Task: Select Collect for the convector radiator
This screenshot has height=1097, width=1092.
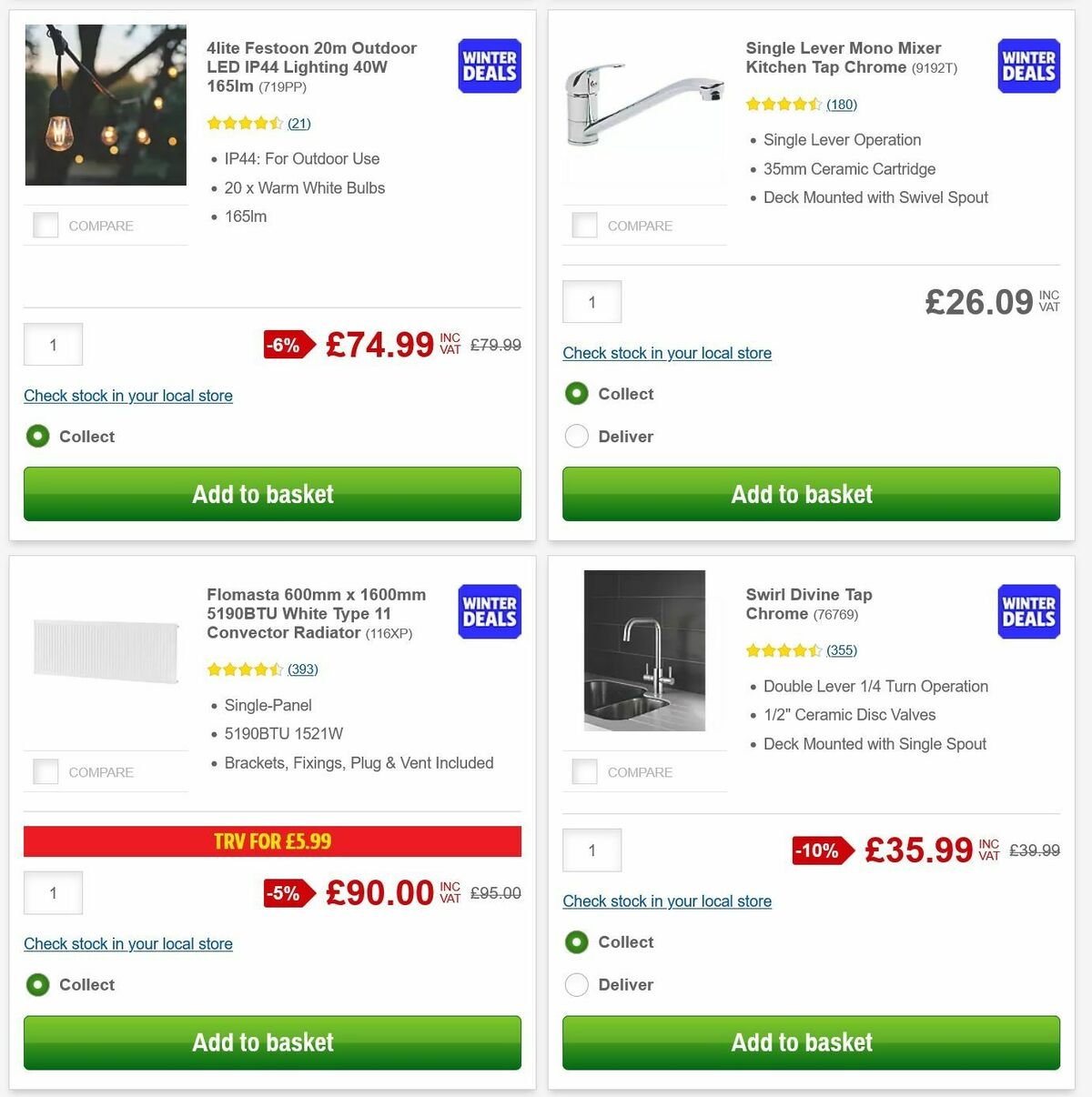Action: pyautogui.click(x=37, y=984)
